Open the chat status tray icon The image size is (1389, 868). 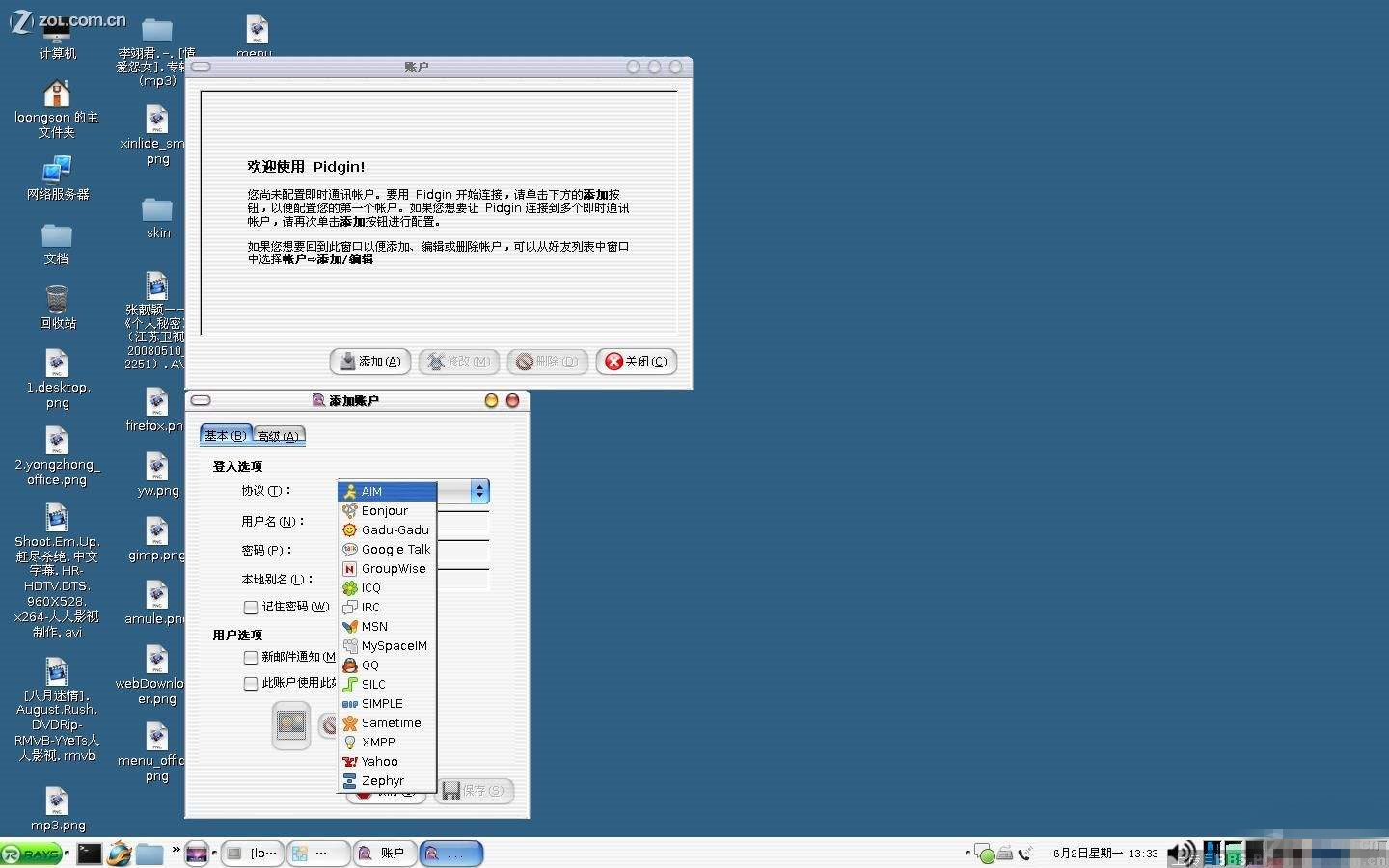point(984,854)
